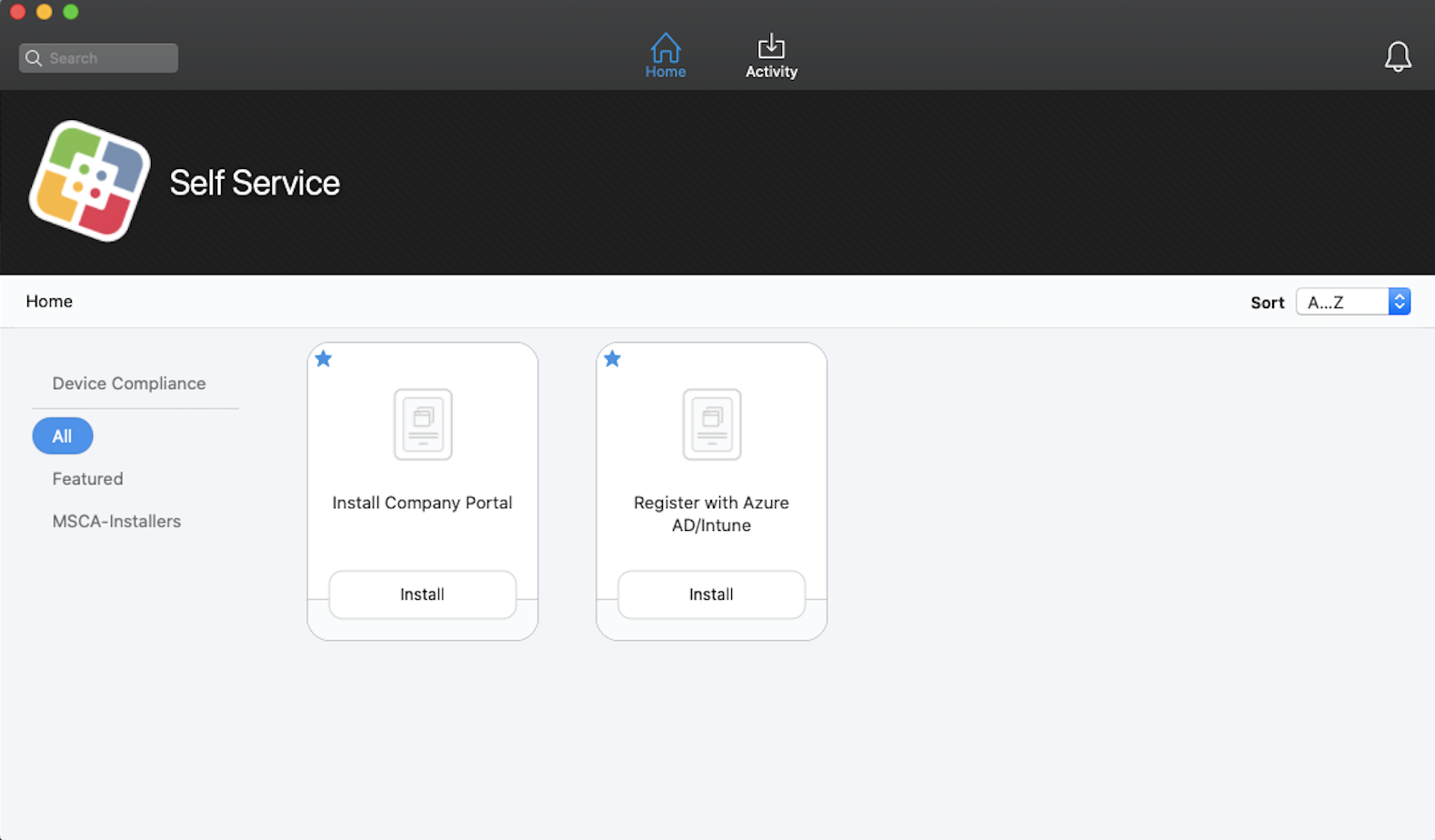Switch to the Activity tab
The width and height of the screenshot is (1435, 840).
771,55
